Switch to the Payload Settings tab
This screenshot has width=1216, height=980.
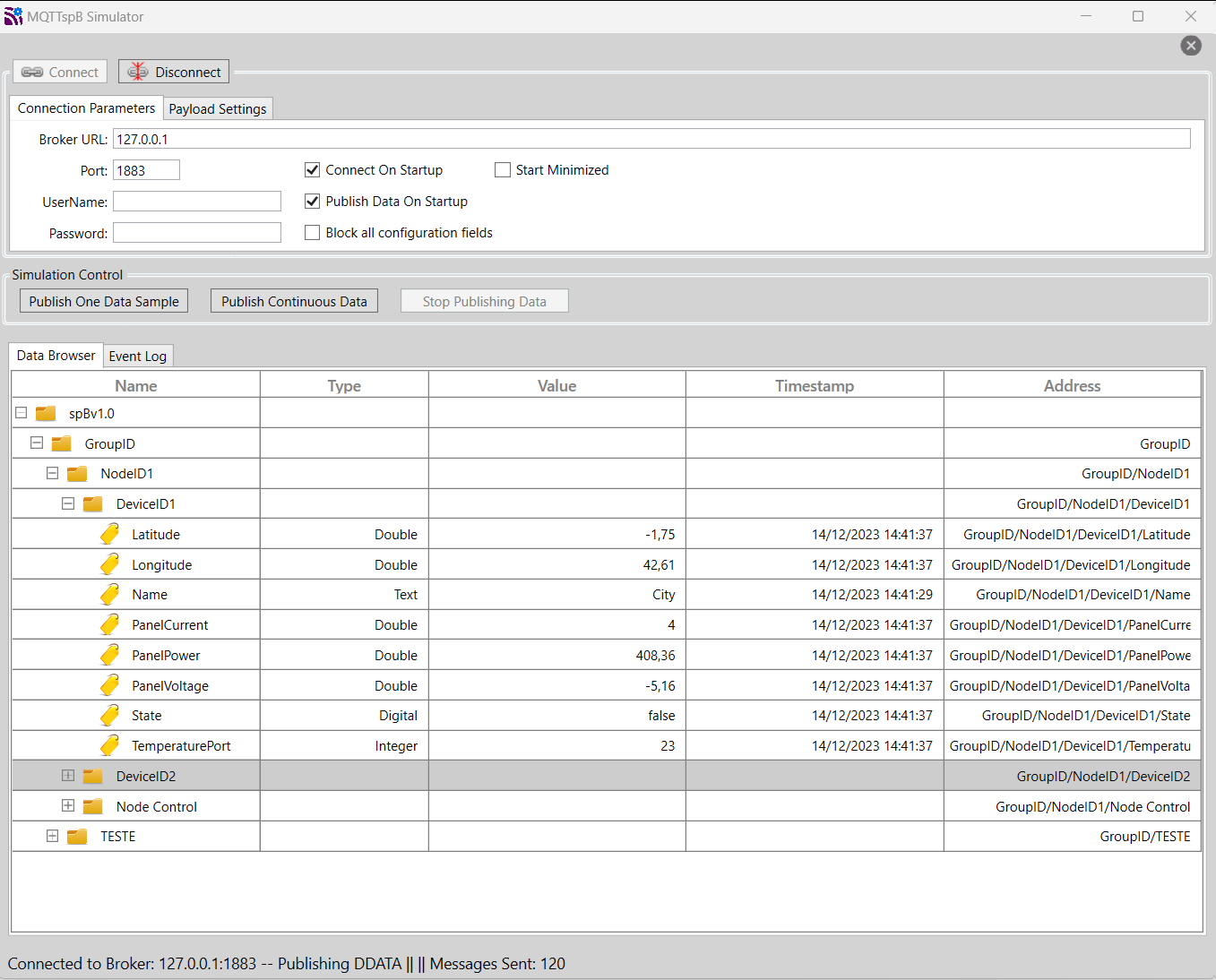coord(218,108)
